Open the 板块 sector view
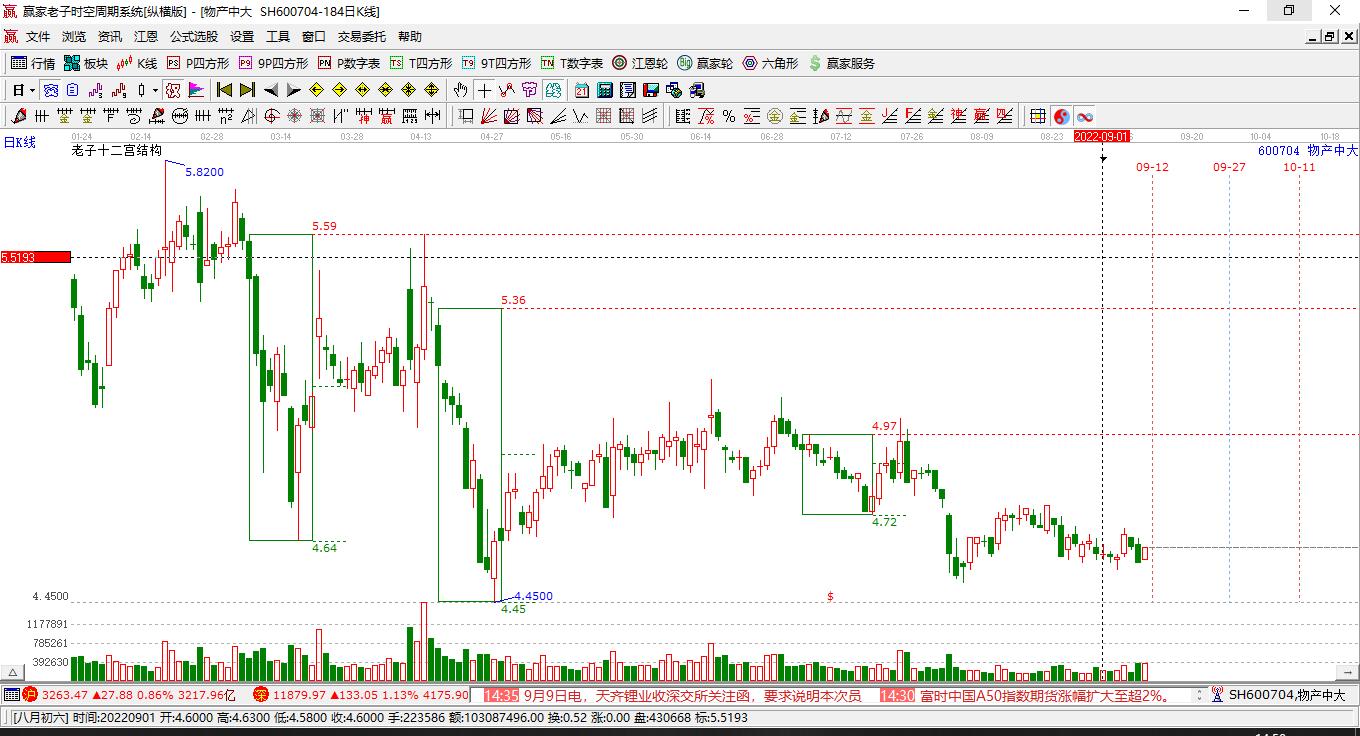This screenshot has width=1360, height=736. 85,63
